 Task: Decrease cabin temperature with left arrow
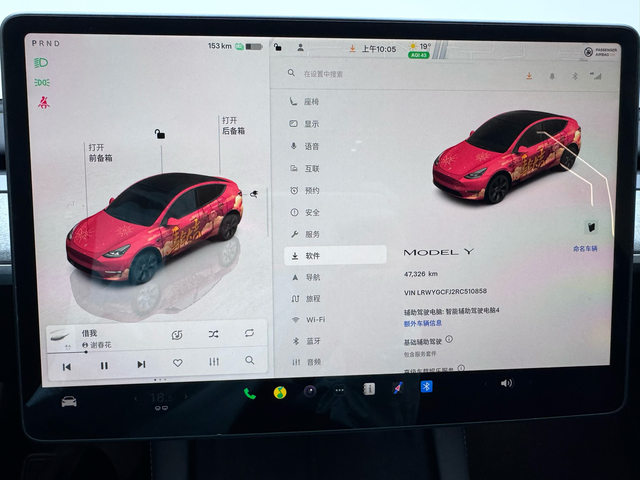(136, 398)
